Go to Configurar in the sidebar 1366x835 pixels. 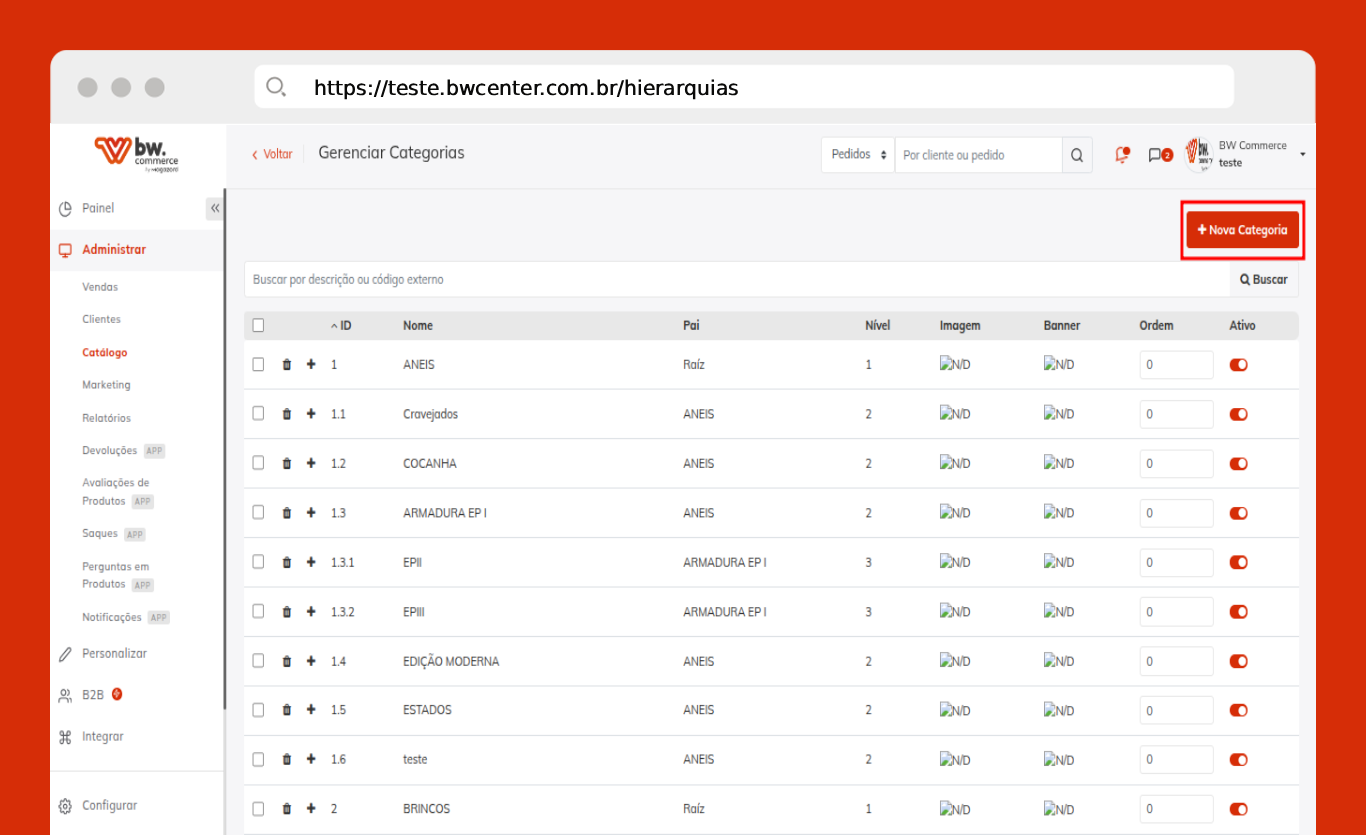(x=109, y=805)
